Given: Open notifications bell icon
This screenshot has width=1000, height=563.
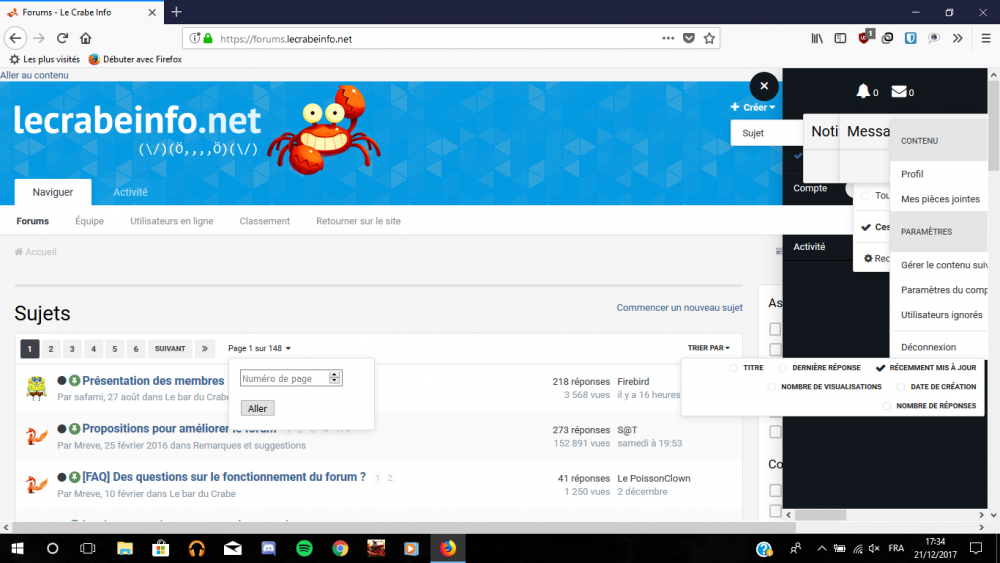Looking at the screenshot, I should (863, 91).
